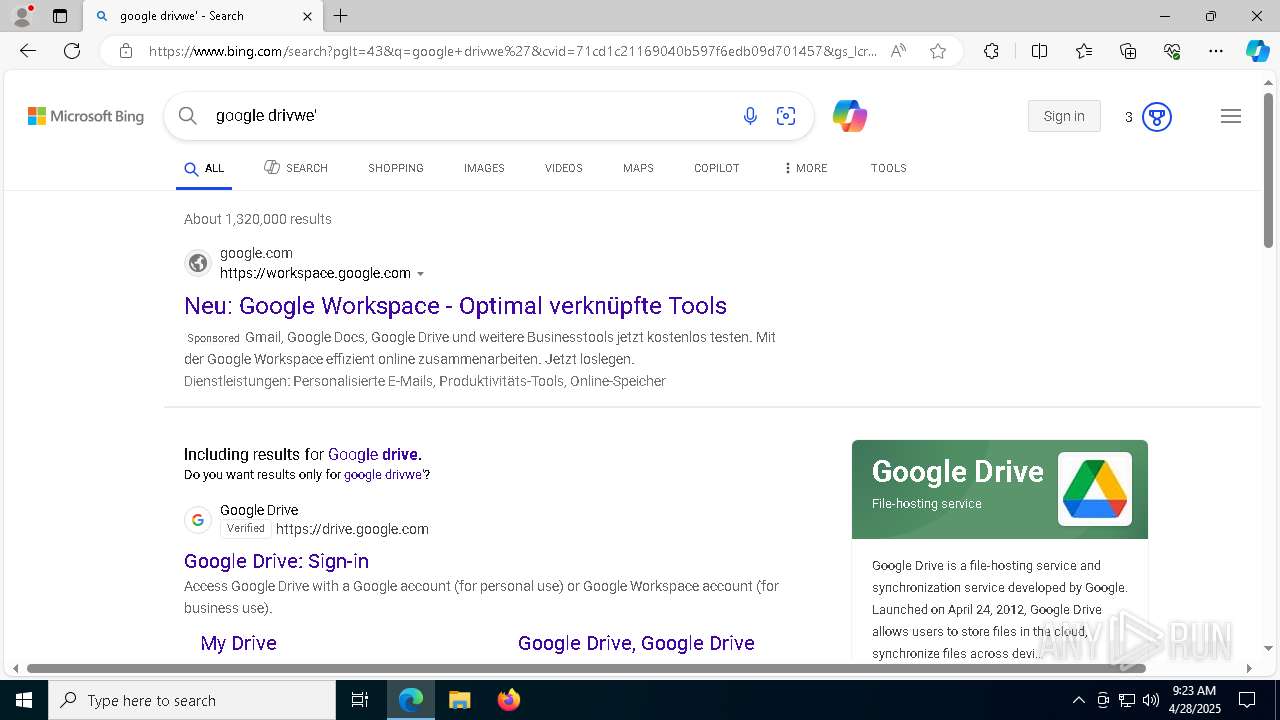
Task: Show hidden tray icons chevron
Action: (x=1078, y=700)
